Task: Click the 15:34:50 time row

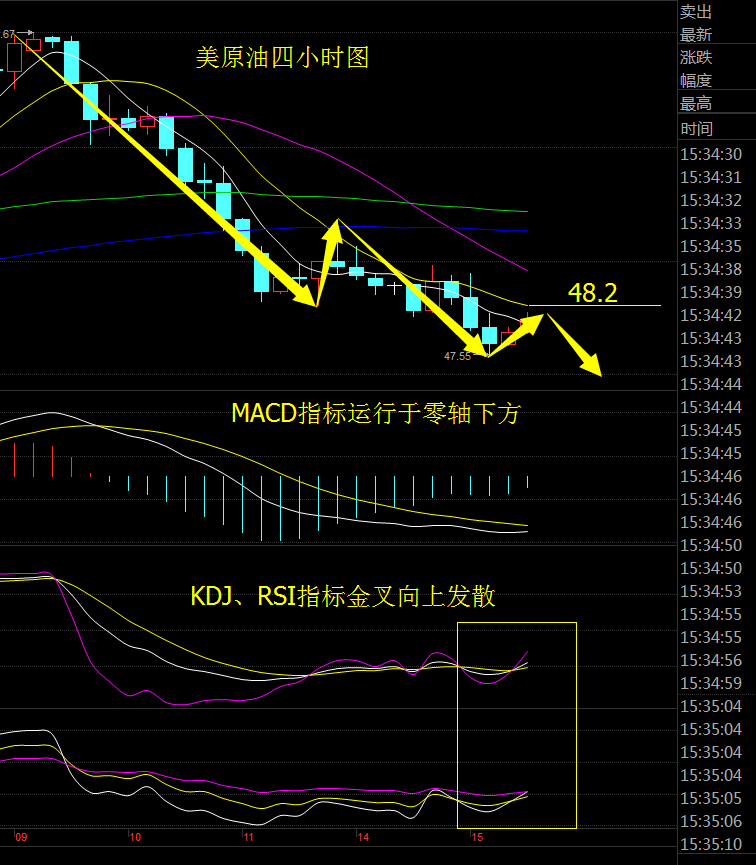Action: coord(710,545)
